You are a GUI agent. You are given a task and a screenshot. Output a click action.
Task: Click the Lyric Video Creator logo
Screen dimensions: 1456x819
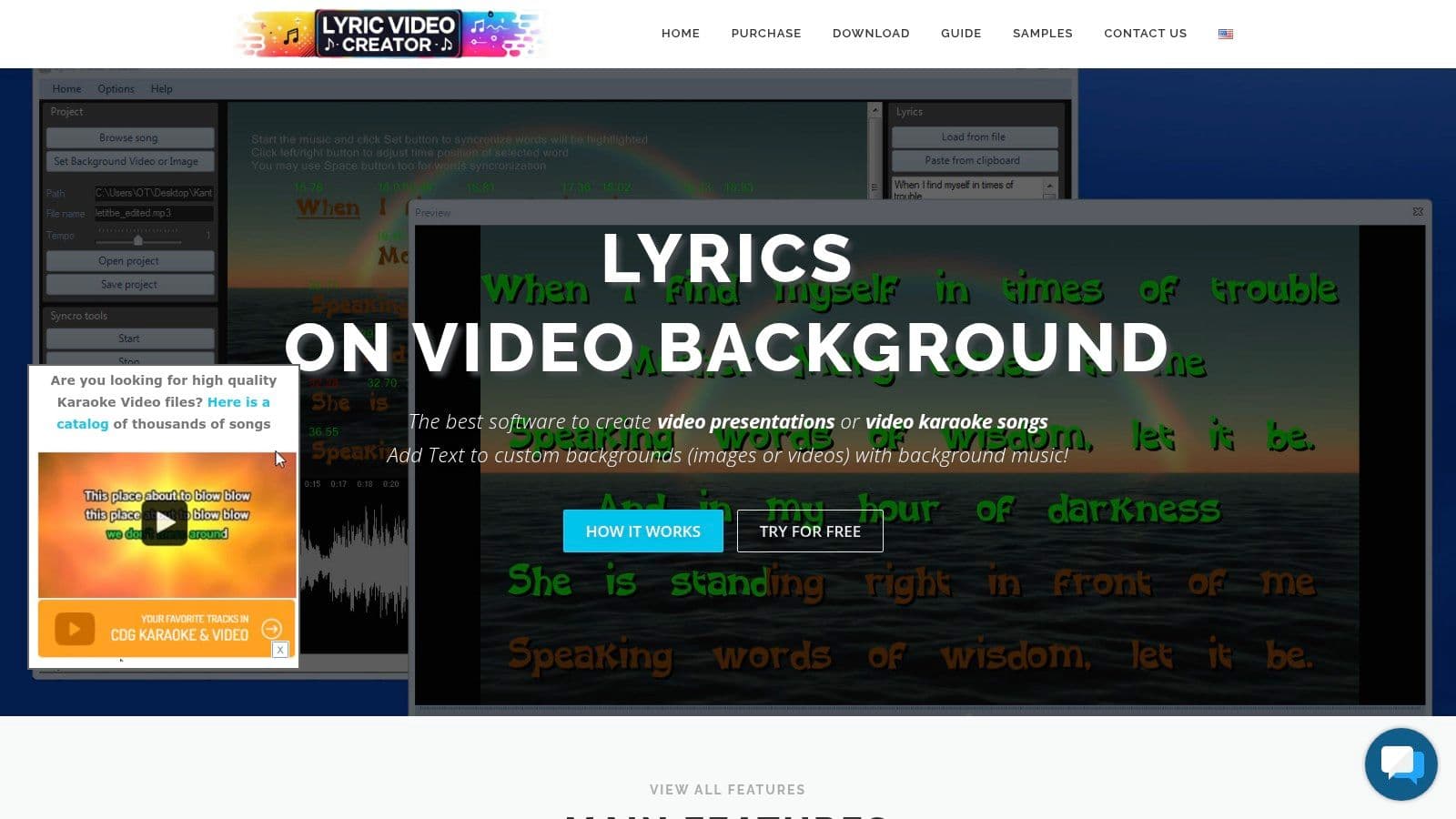click(389, 34)
